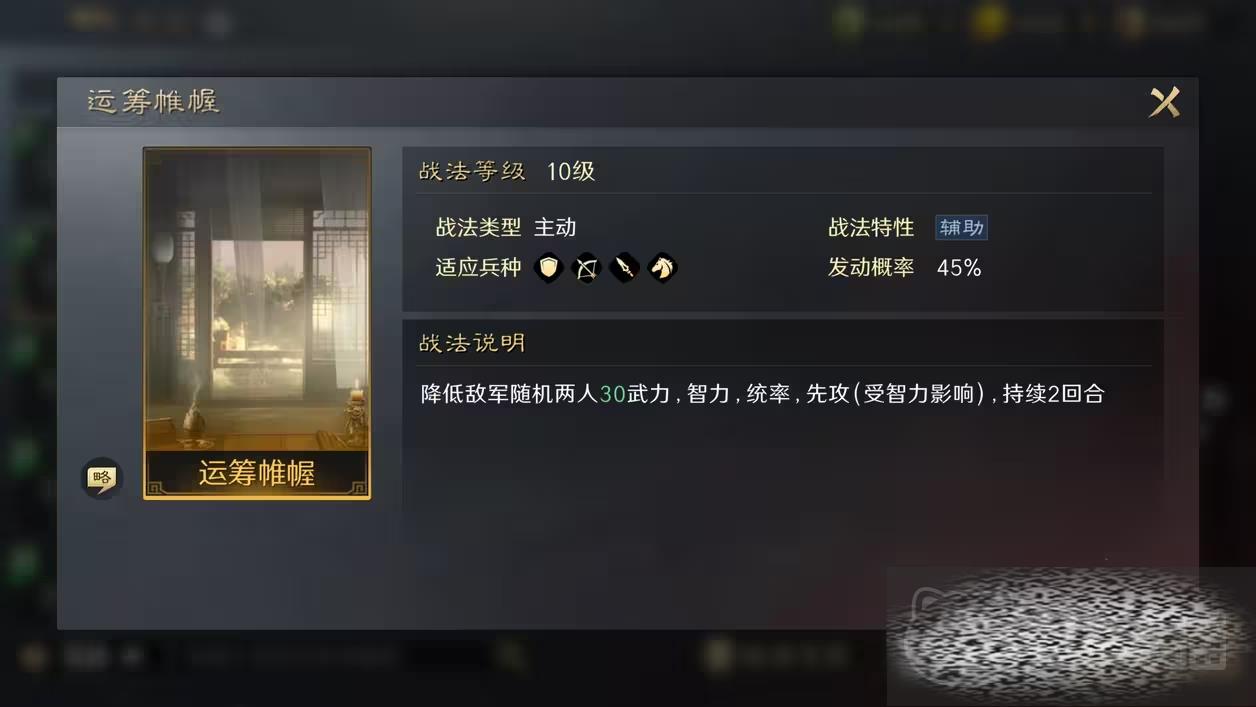Screen dimensions: 1256x707
Task: Tap the bow archer troop icon
Action: coord(586,268)
